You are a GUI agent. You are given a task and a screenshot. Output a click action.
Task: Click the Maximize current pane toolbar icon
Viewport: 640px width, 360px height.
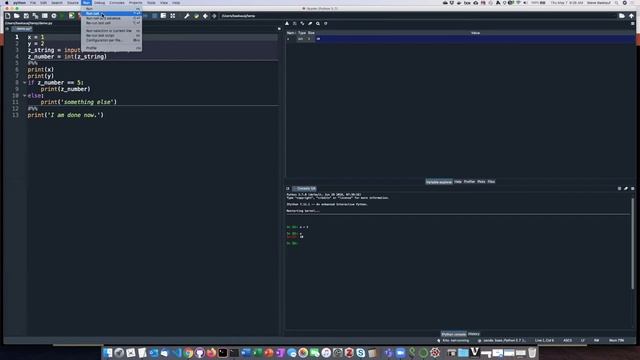(x=173, y=16)
